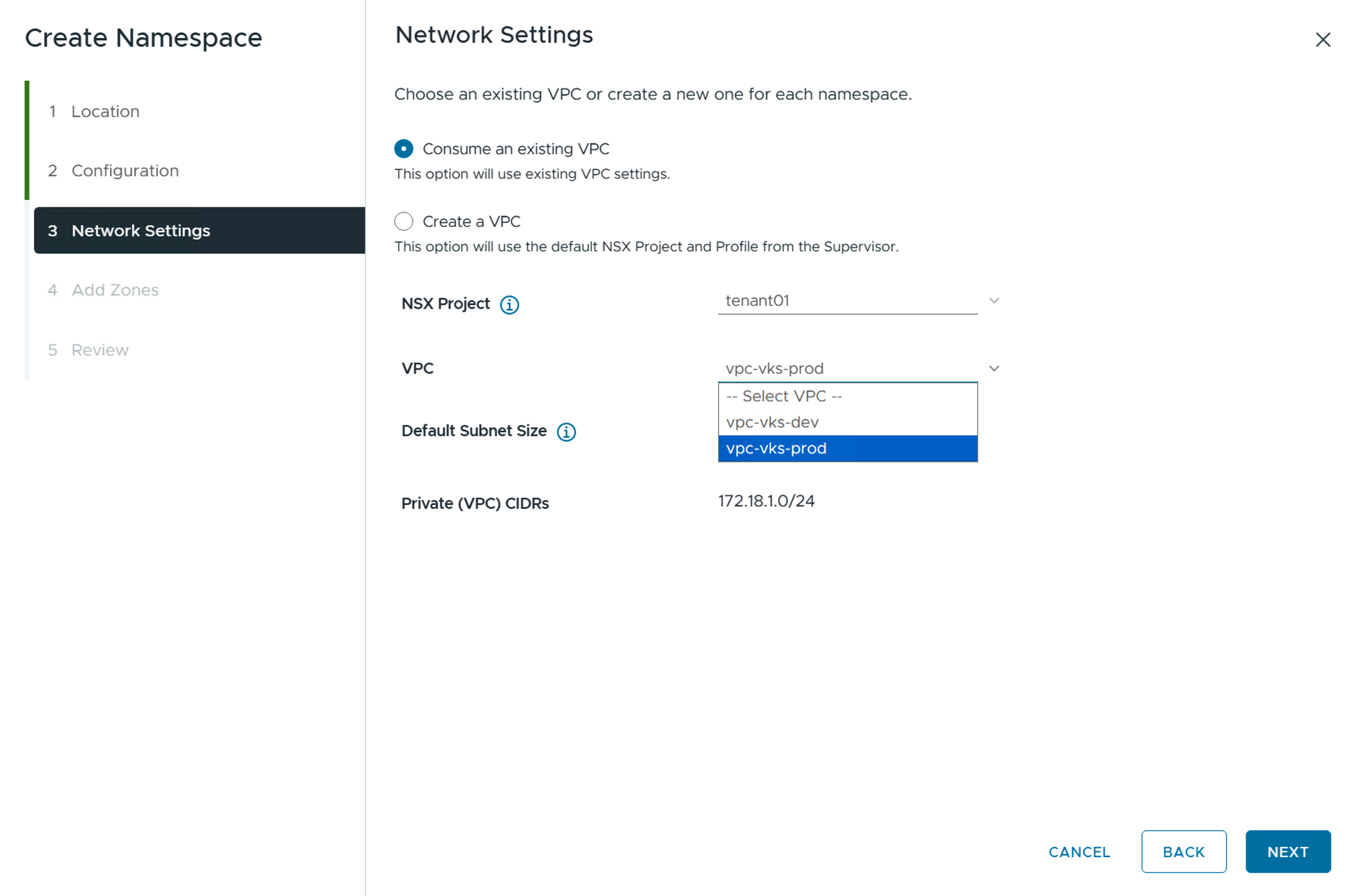Choose the -- Select VPC -- placeholder option
Image resolution: width=1355 pixels, height=896 pixels.
click(x=848, y=396)
